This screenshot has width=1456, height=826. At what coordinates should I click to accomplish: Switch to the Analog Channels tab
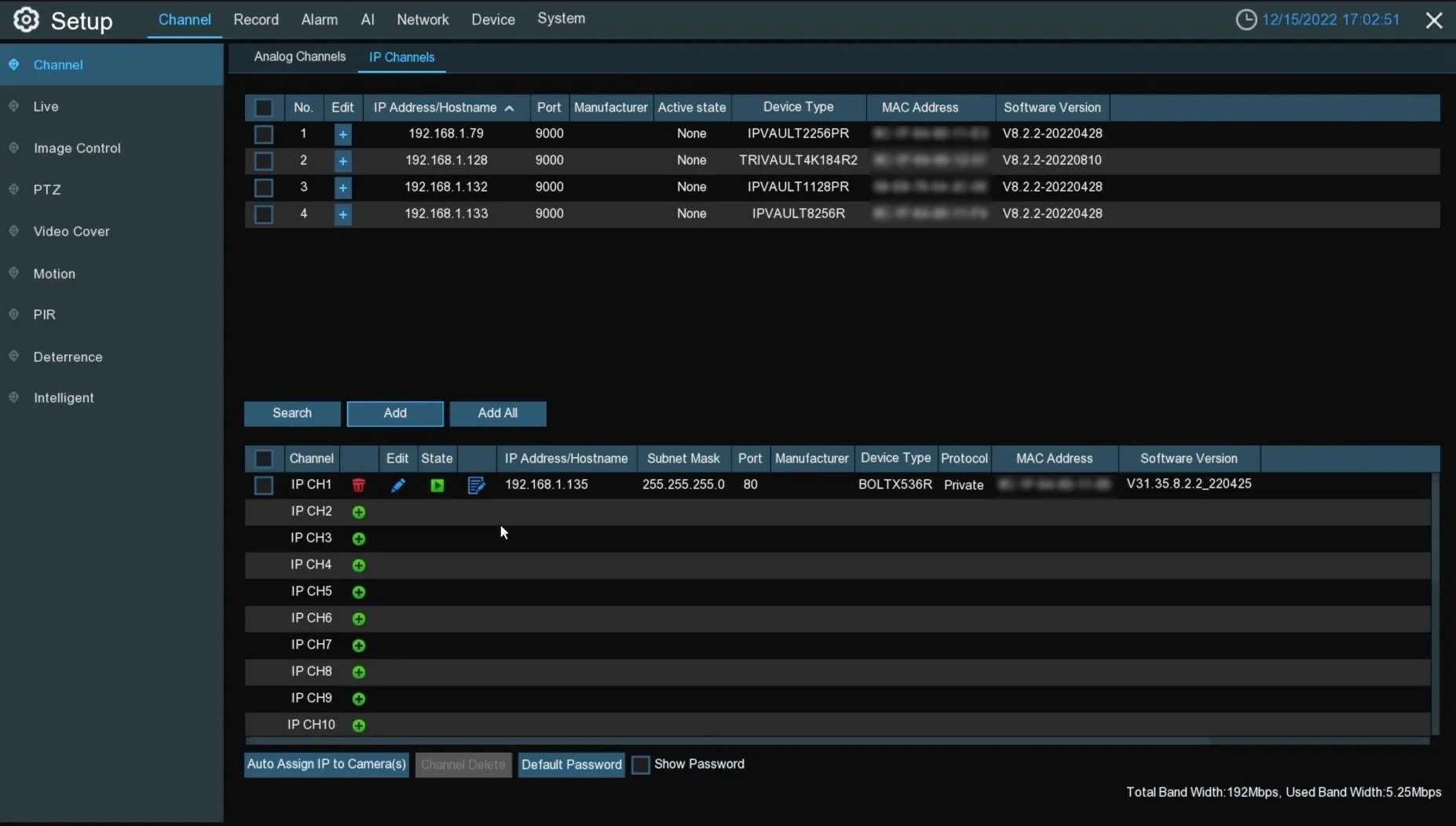point(299,57)
